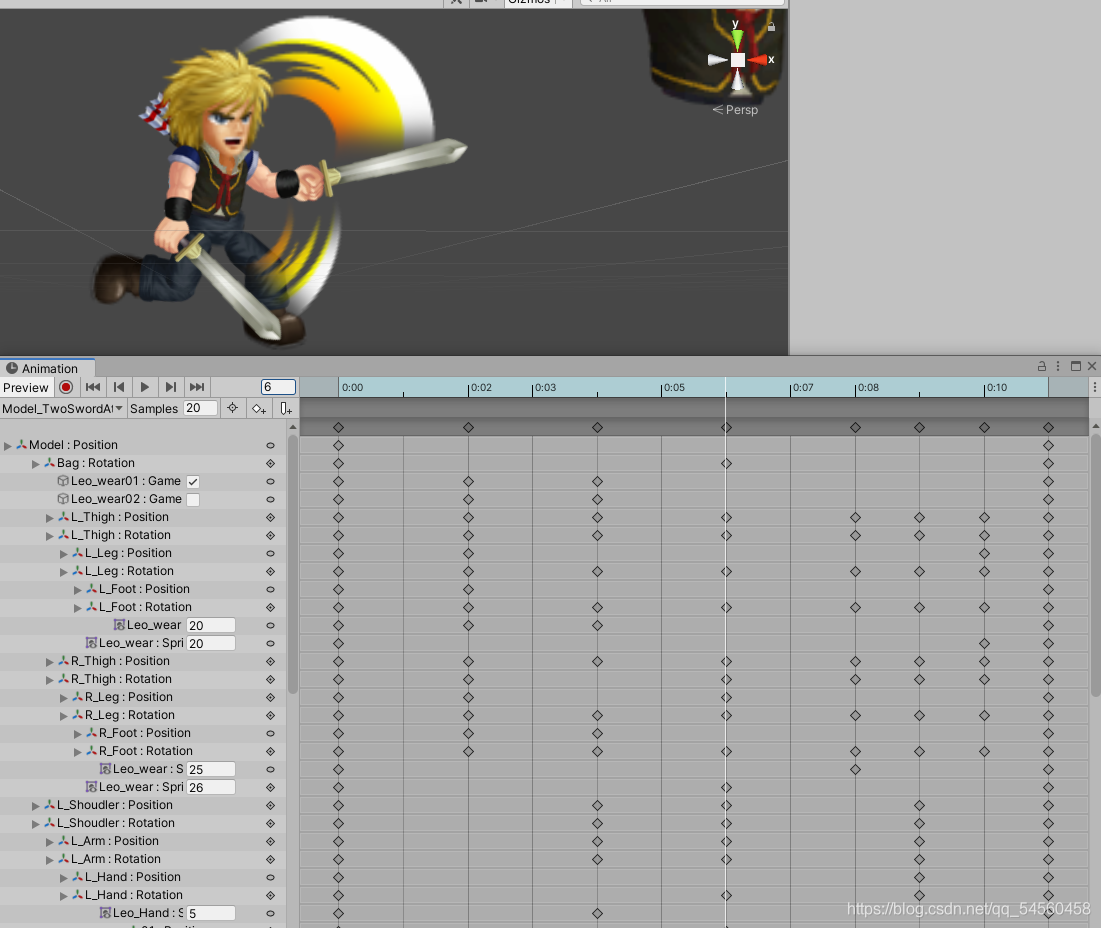Open keyframe menu for Model : Position row

pos(270,445)
